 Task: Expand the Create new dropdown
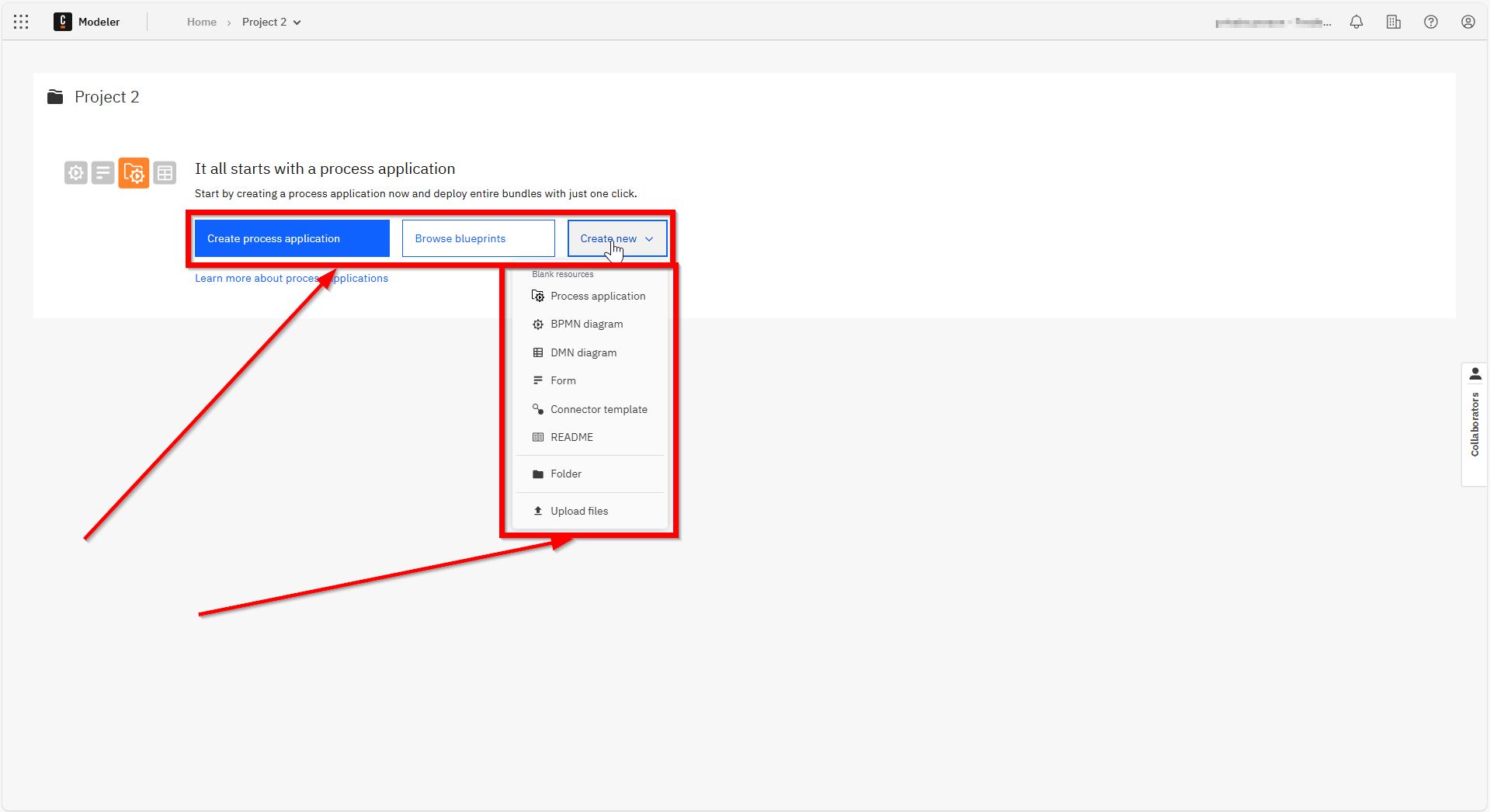[x=616, y=238]
